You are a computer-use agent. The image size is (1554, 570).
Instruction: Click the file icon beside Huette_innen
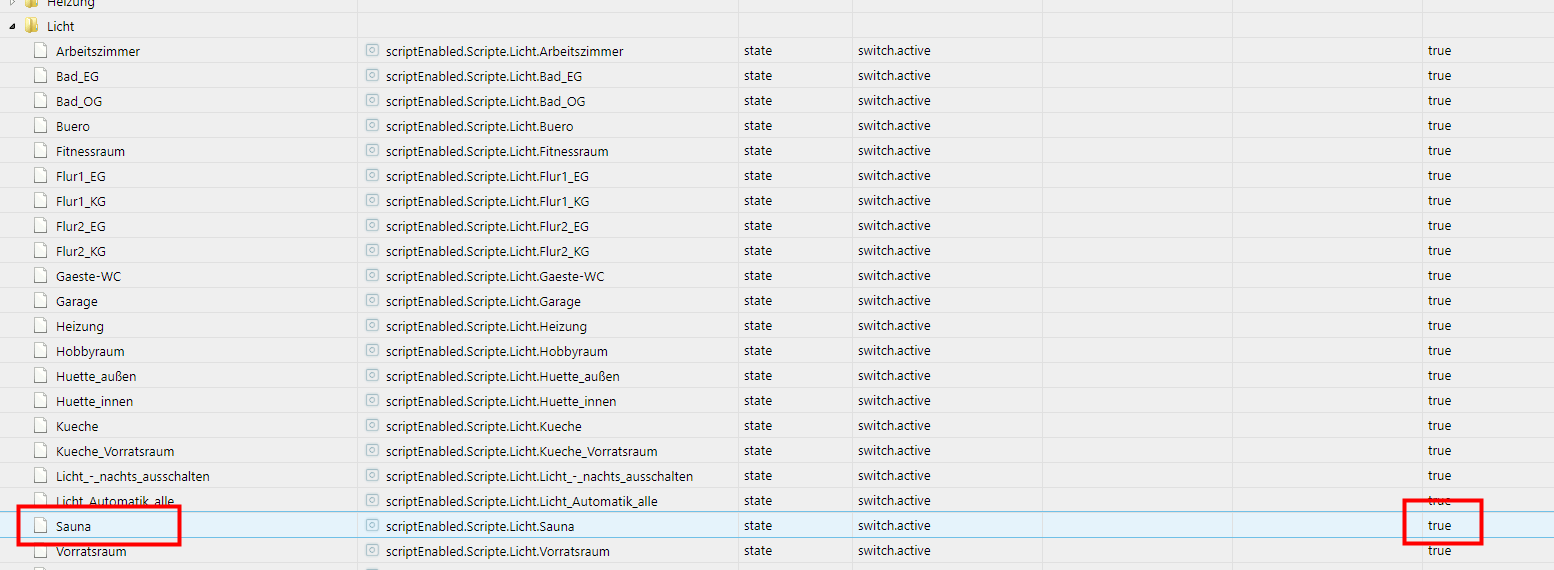[40, 400]
